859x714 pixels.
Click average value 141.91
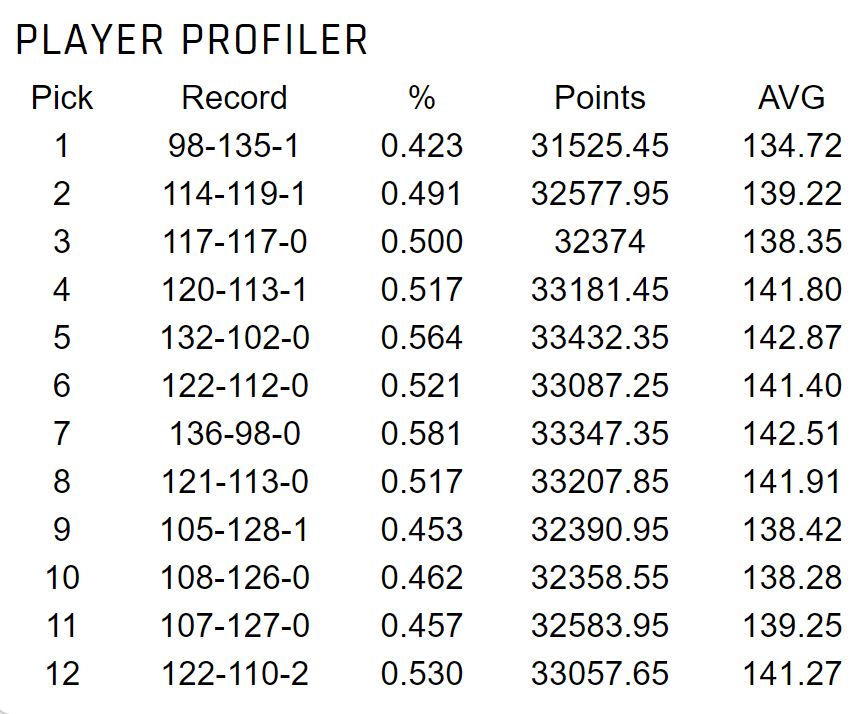click(791, 482)
